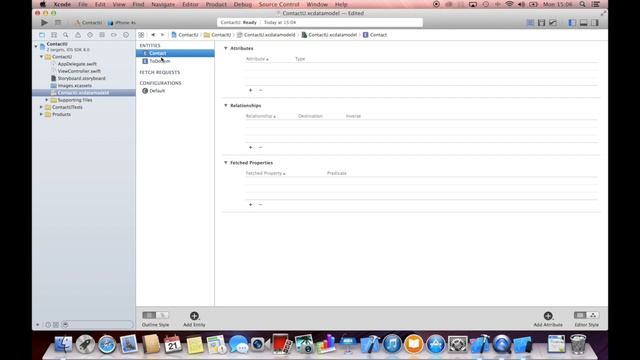Screen dimensions: 640x360
Task: Run the project with the Play button
Action: (x=44, y=23)
